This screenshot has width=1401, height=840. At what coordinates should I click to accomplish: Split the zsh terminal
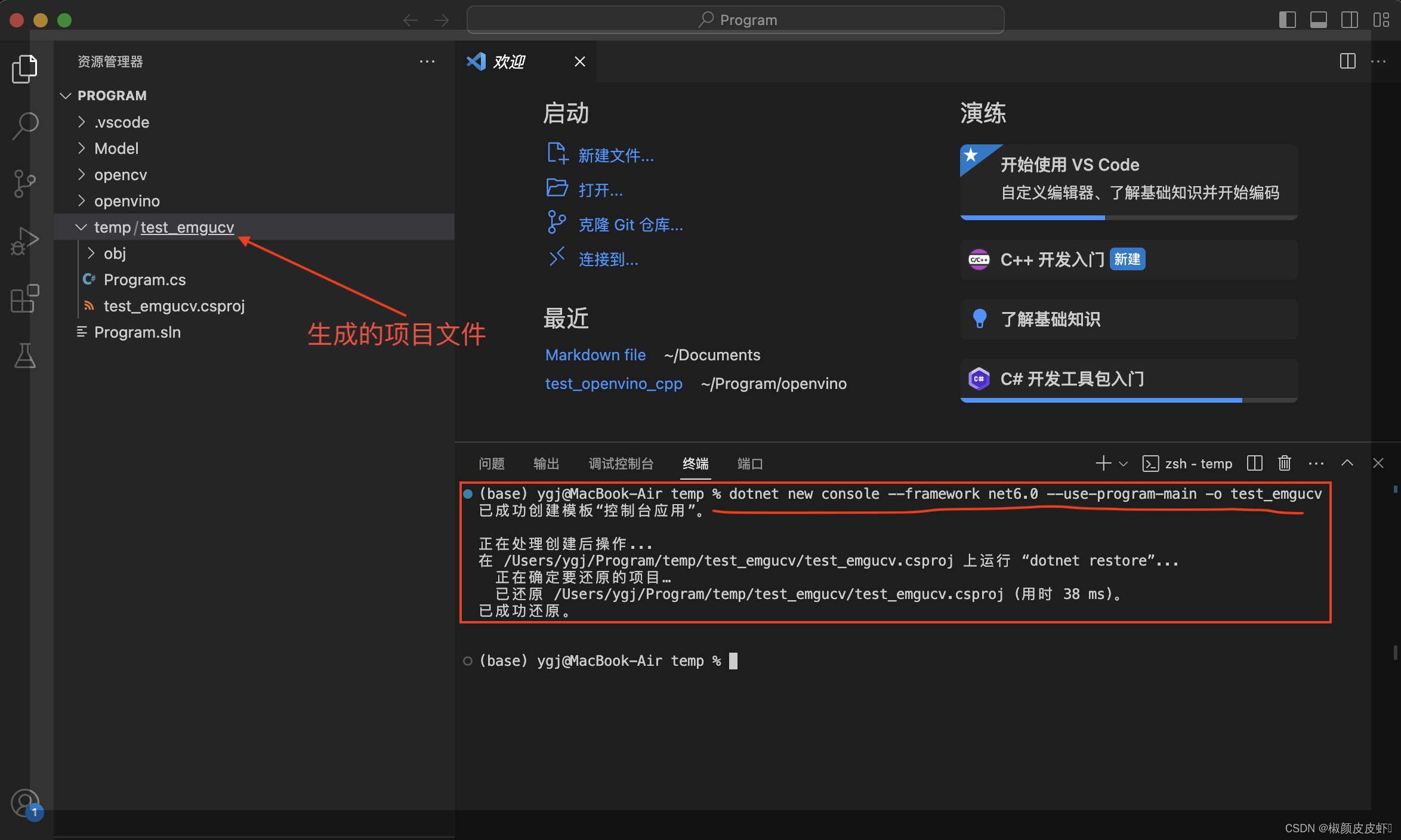[x=1254, y=463]
